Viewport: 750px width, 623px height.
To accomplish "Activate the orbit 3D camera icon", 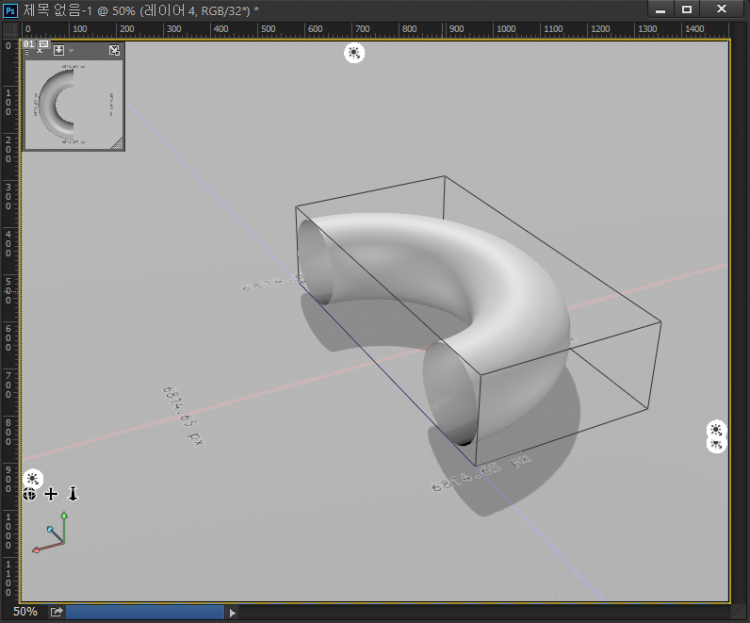I will pos(30,494).
